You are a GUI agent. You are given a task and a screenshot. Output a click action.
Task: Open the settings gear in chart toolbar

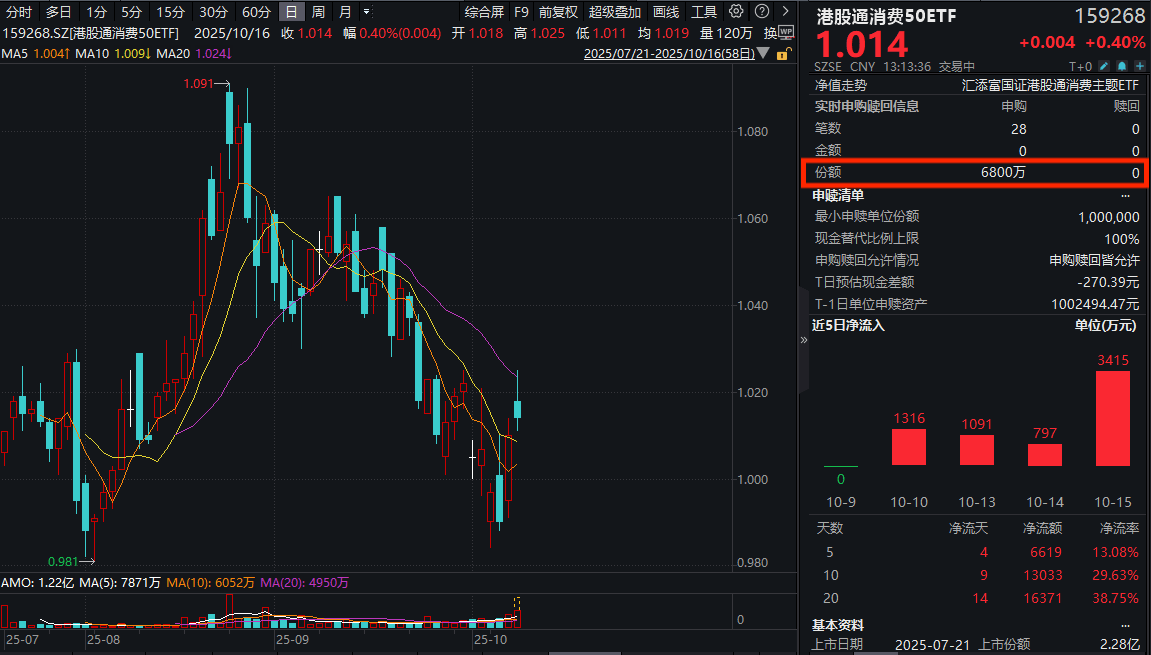(x=736, y=12)
